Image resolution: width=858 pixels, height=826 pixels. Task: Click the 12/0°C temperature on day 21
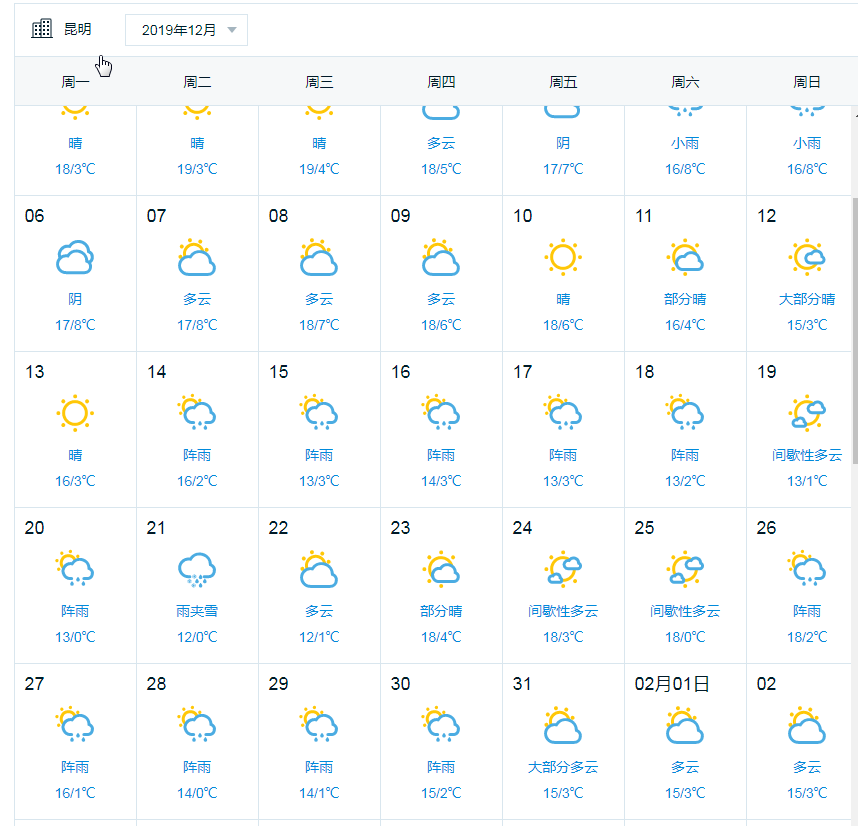(x=197, y=637)
